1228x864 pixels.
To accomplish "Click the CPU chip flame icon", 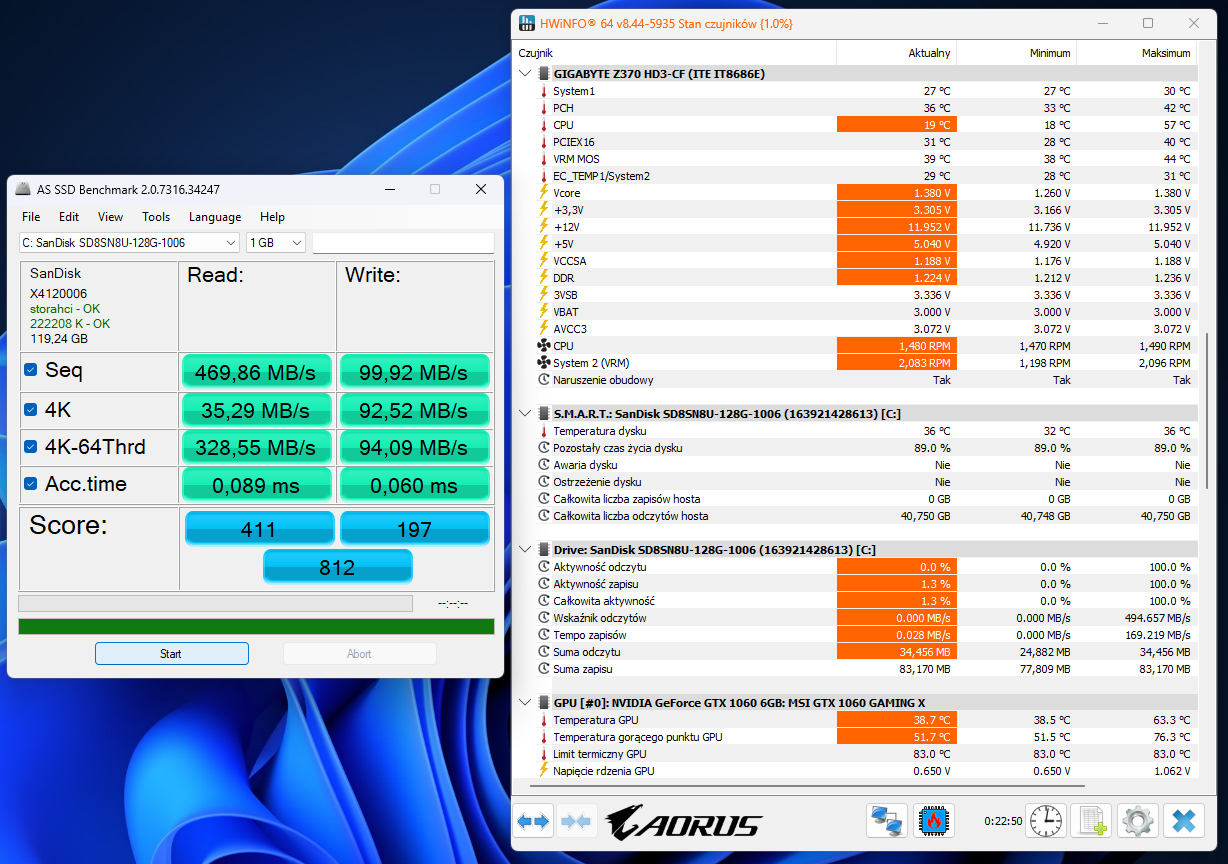I will point(934,821).
